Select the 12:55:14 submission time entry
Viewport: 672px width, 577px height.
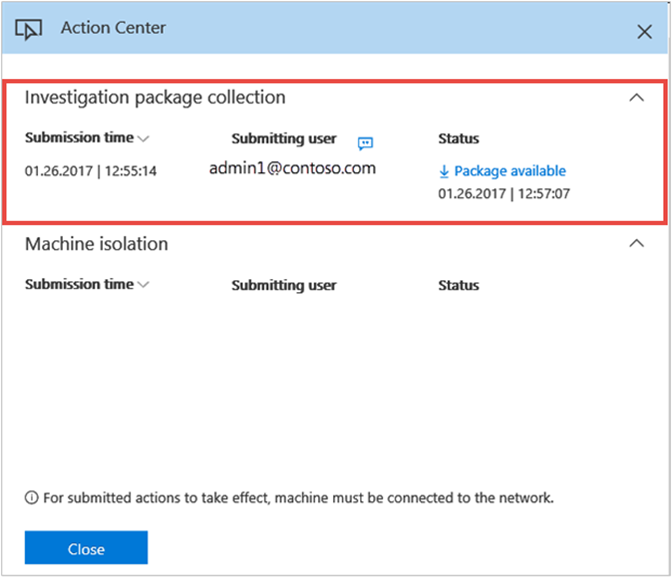(x=91, y=171)
